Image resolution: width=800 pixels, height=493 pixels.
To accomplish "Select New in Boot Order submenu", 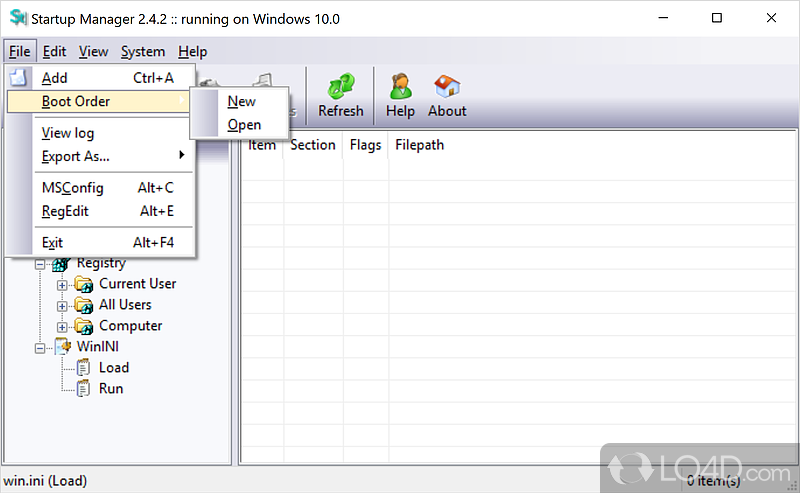I will (241, 101).
